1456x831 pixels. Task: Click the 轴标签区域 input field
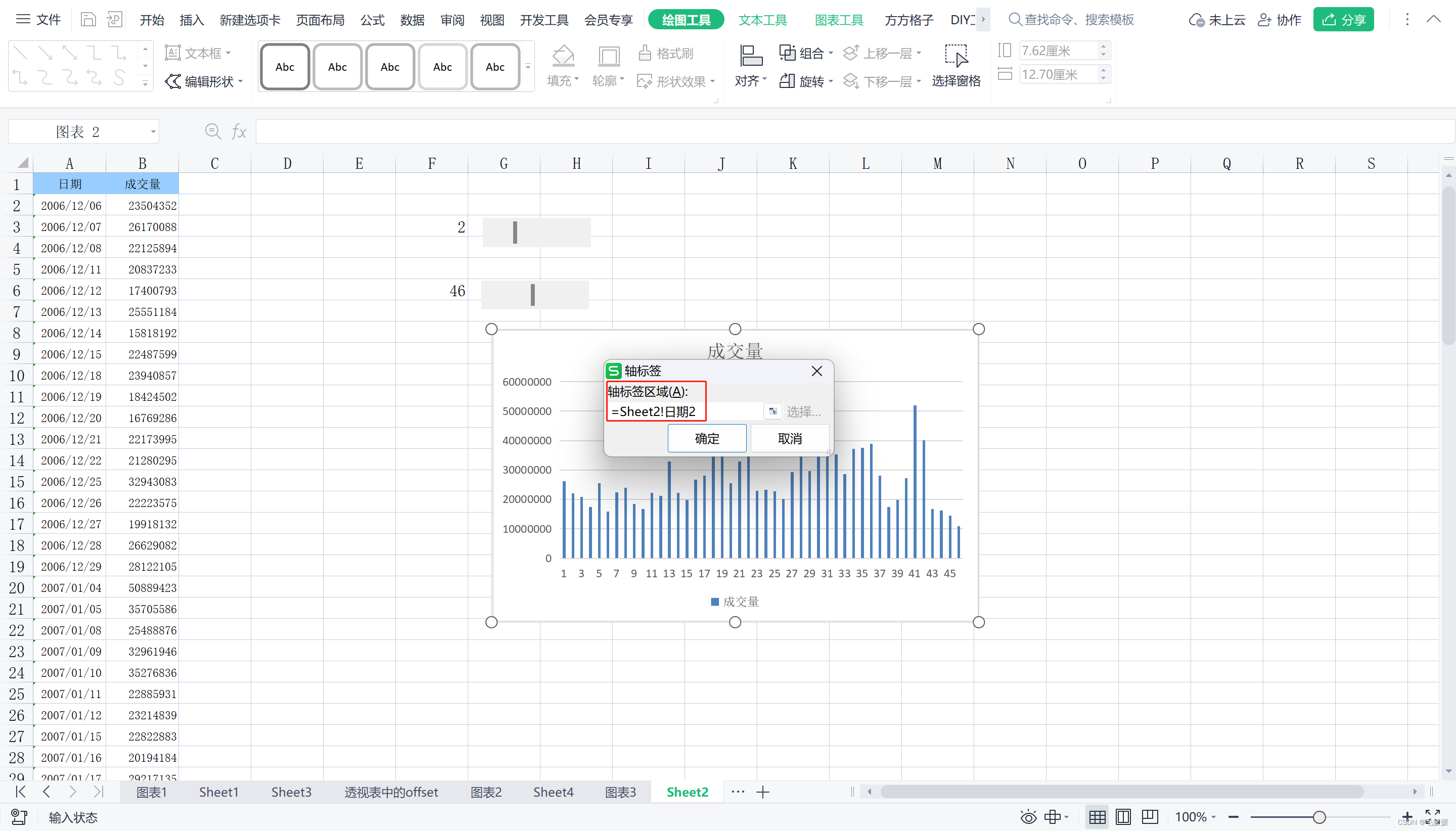[685, 411]
